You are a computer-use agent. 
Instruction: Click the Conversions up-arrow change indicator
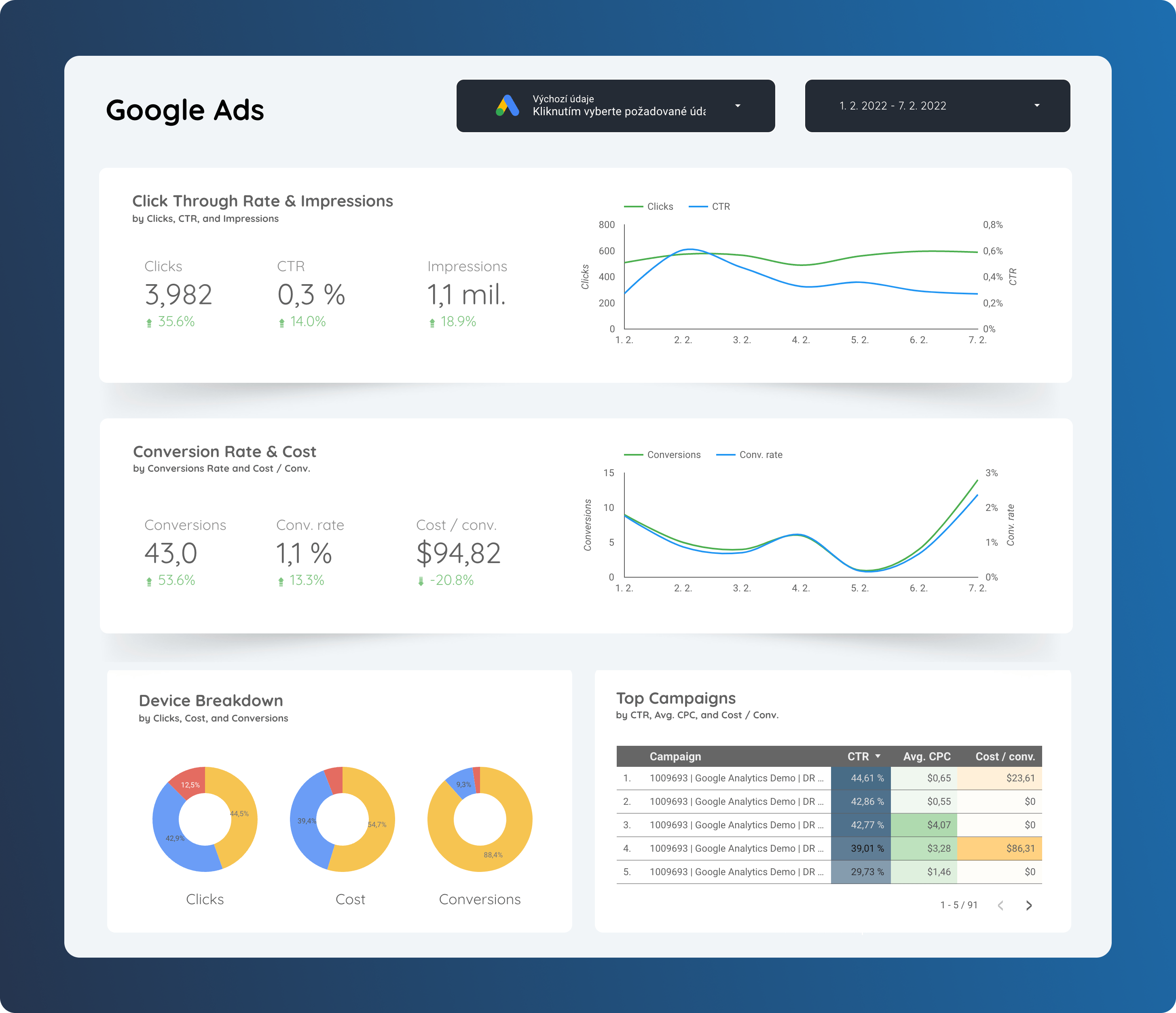[x=149, y=581]
